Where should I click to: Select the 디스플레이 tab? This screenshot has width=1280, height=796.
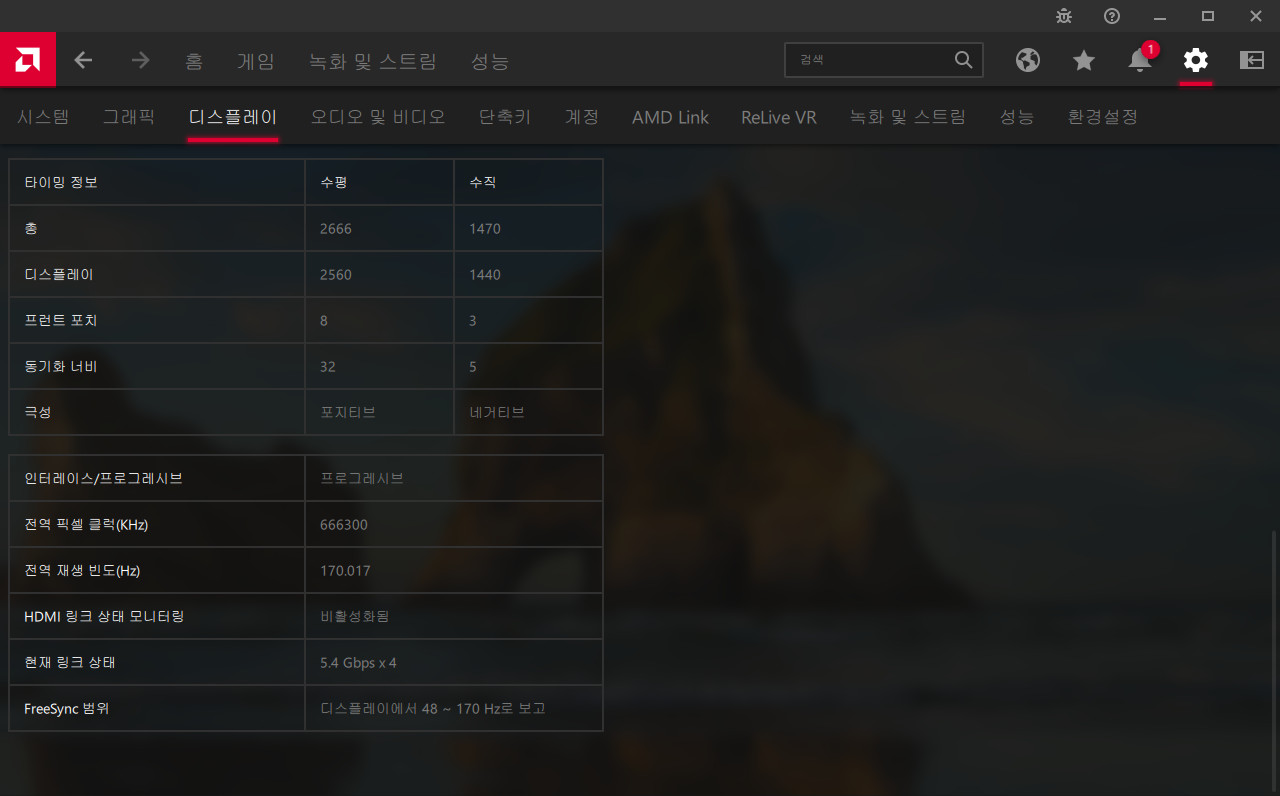[233, 117]
